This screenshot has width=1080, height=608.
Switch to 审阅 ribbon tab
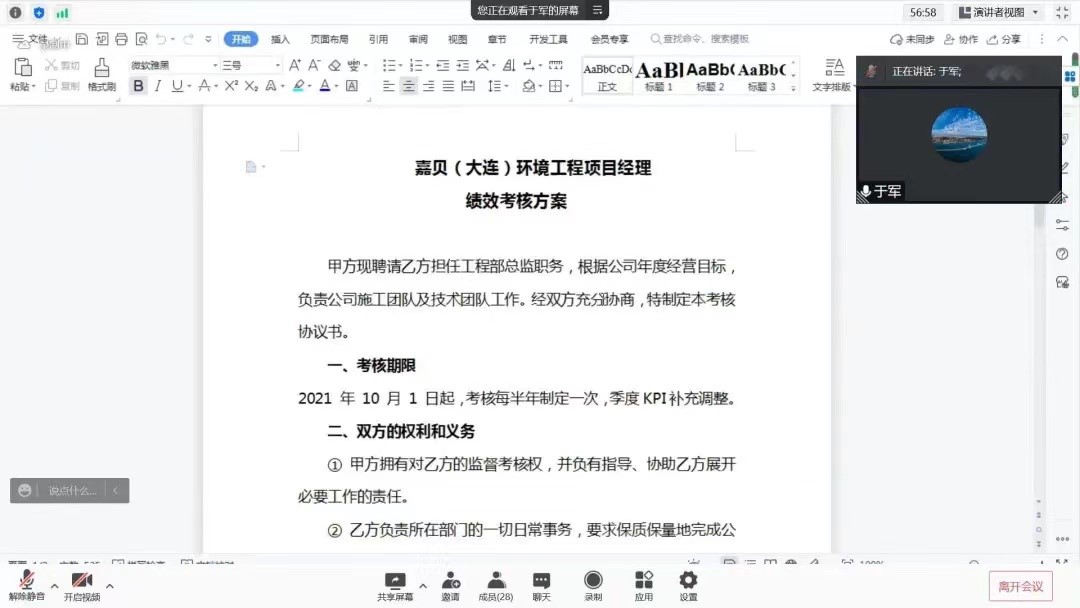(x=418, y=39)
